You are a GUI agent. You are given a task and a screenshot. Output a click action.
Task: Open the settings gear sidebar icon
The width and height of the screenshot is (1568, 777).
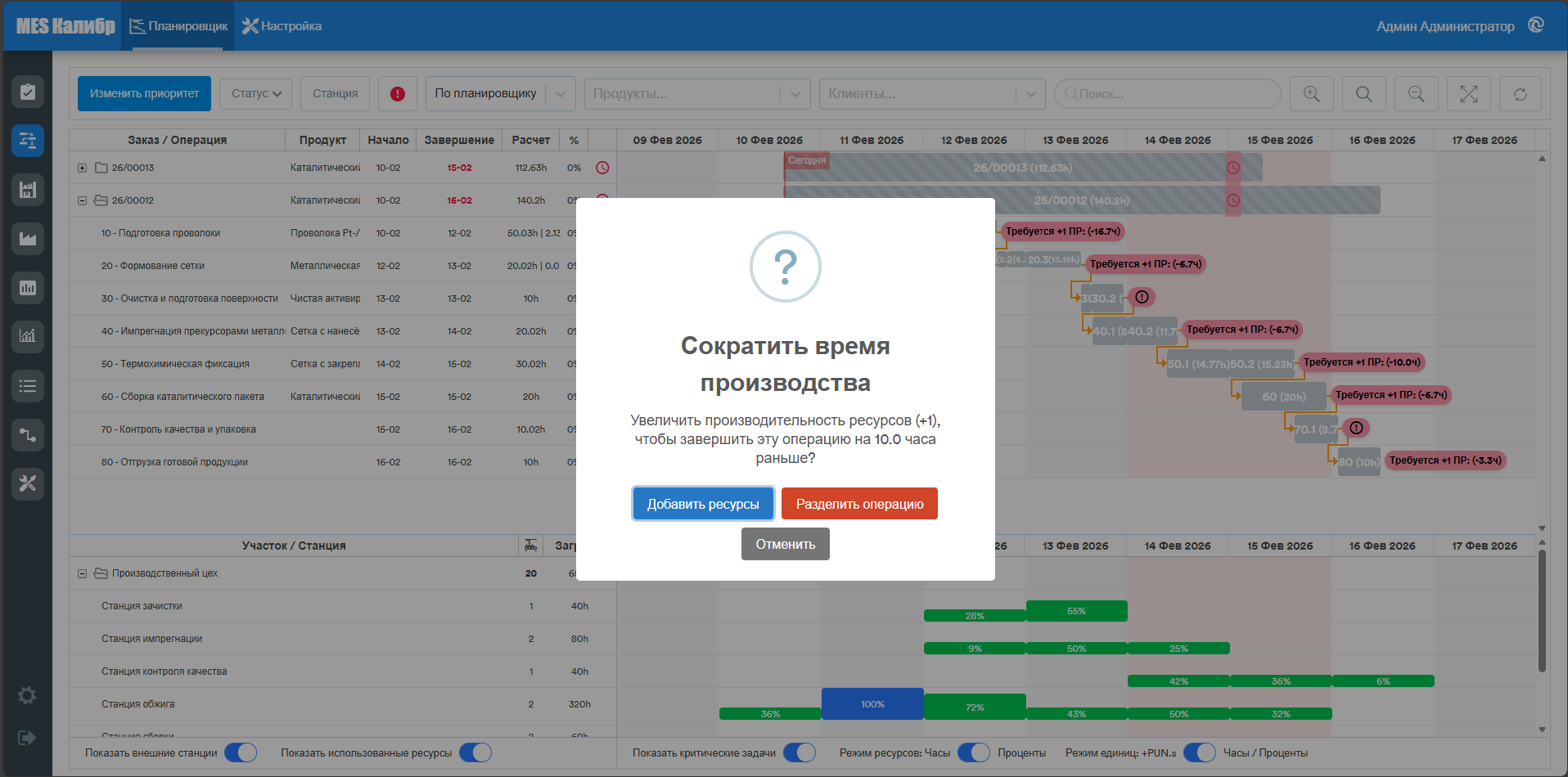[27, 695]
